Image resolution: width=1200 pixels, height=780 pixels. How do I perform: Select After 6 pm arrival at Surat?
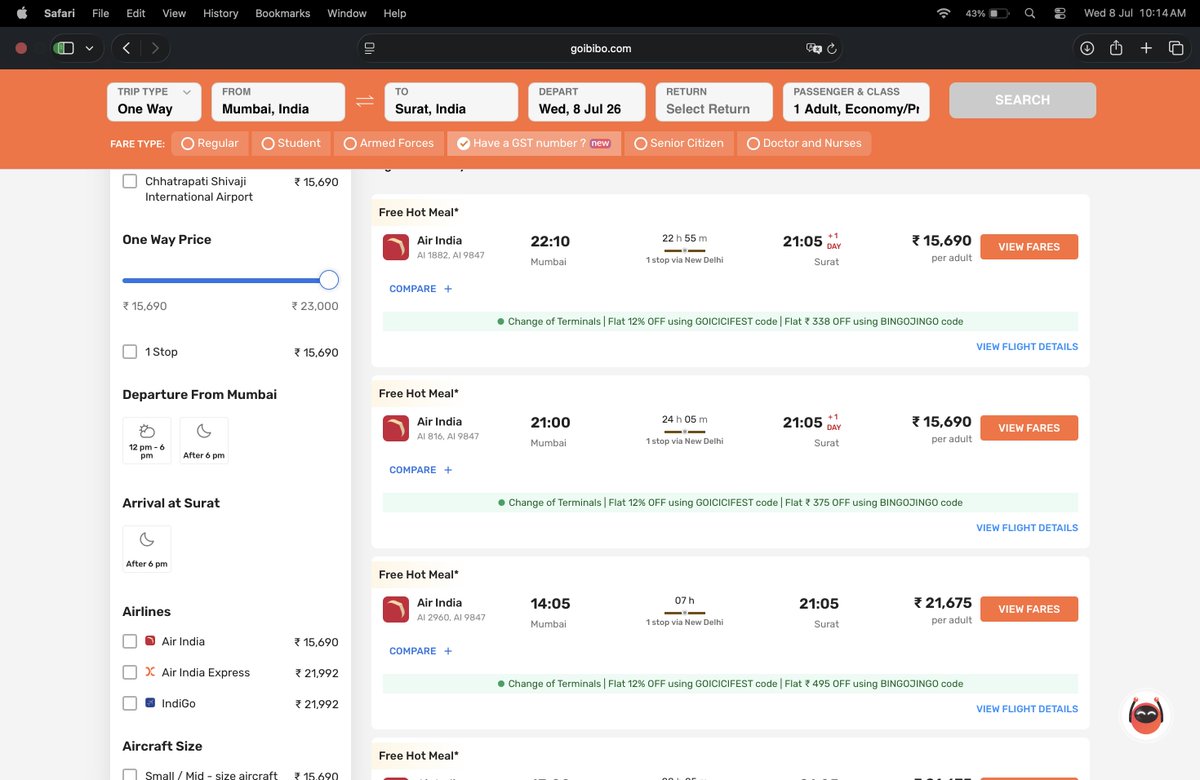[147, 549]
